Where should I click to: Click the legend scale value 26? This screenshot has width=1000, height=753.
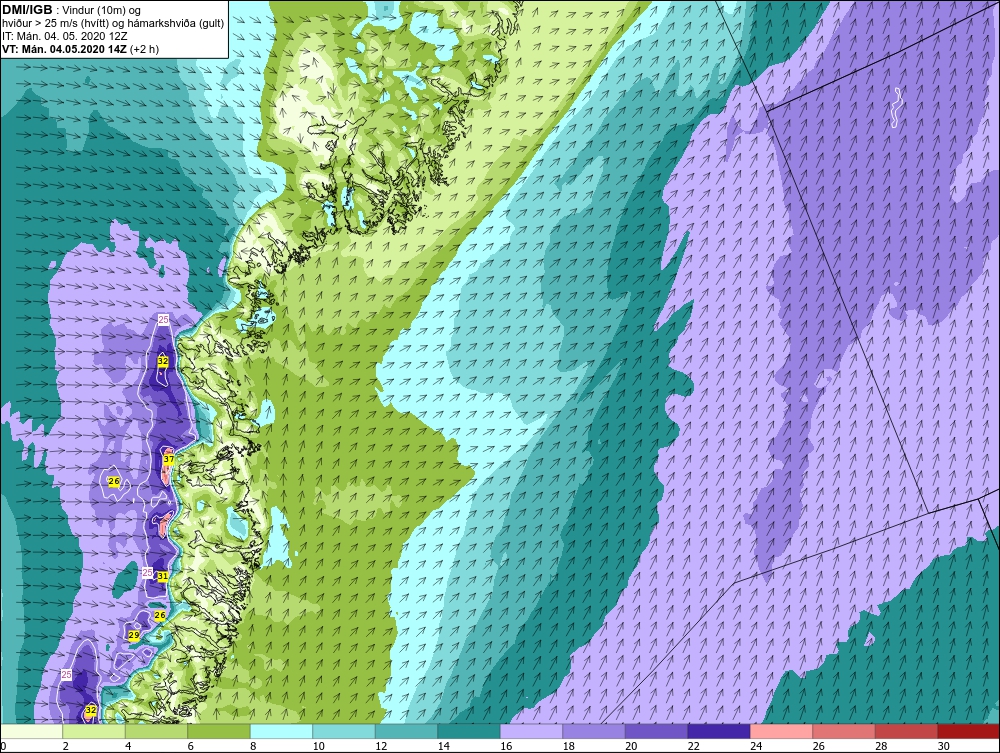tap(818, 746)
